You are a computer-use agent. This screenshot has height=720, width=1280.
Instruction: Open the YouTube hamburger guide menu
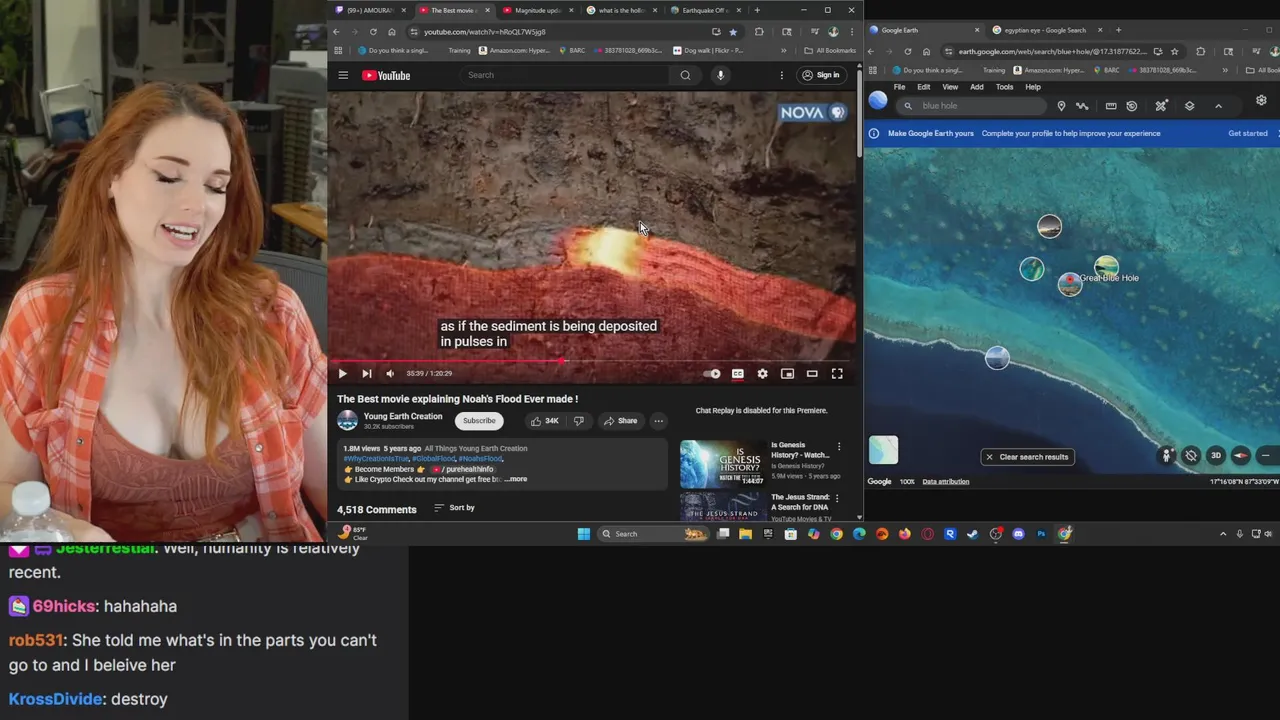tap(343, 75)
